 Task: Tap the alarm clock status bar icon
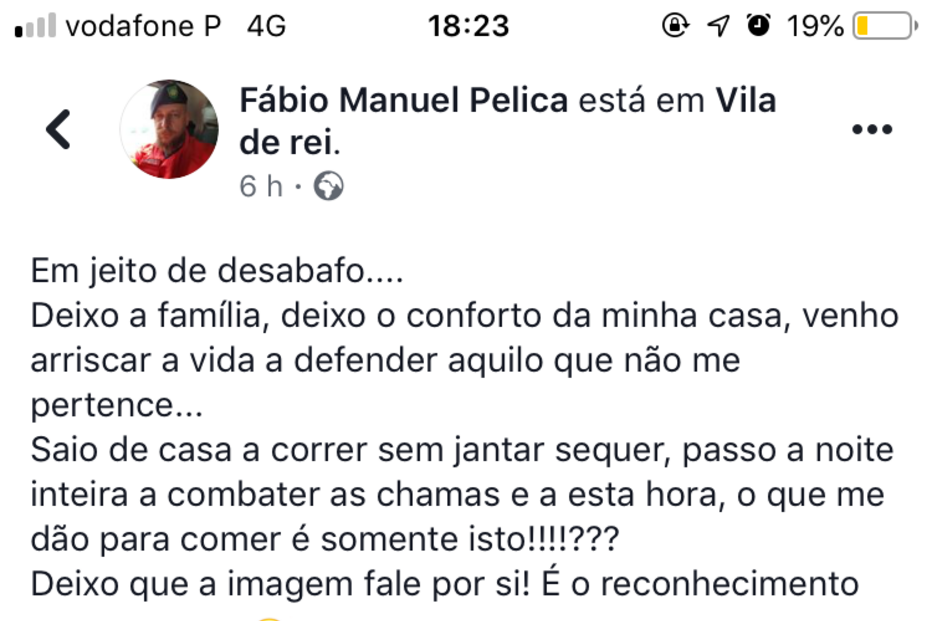click(x=757, y=24)
